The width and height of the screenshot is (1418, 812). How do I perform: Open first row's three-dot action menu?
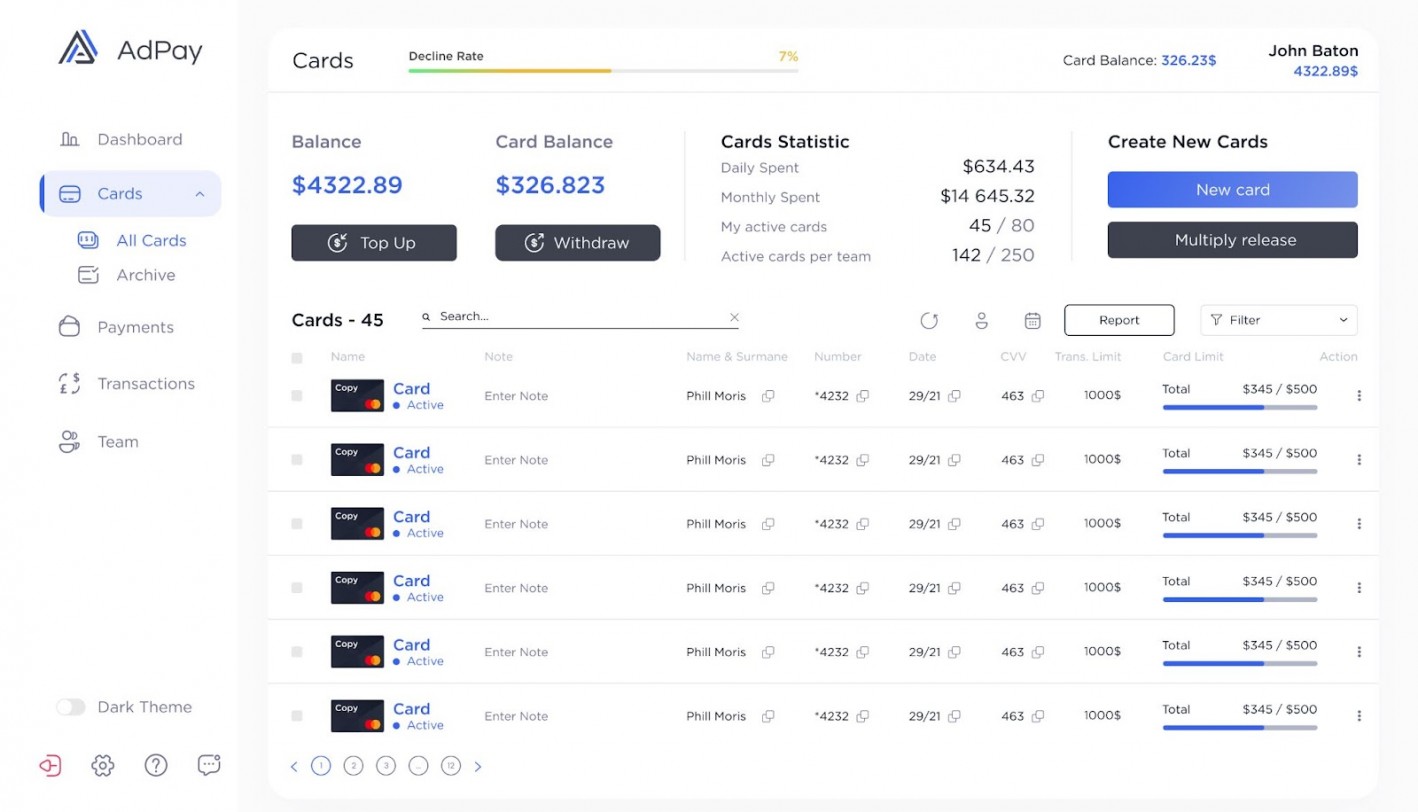[1359, 396]
